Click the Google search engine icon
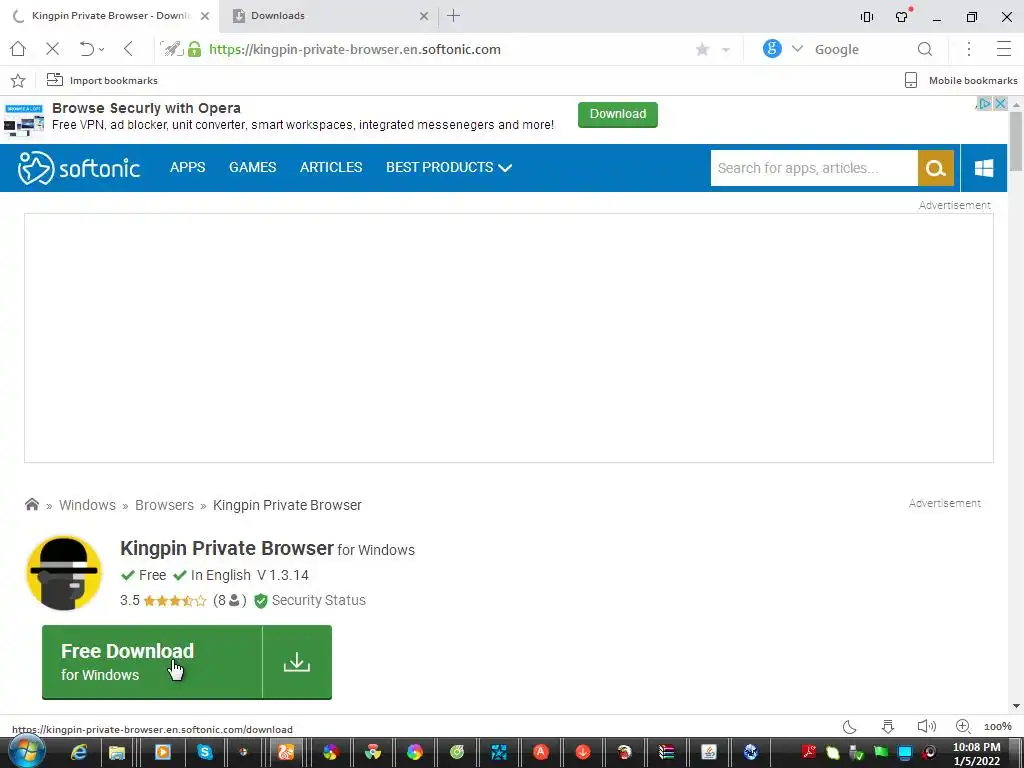This screenshot has width=1024, height=768. pos(772,49)
